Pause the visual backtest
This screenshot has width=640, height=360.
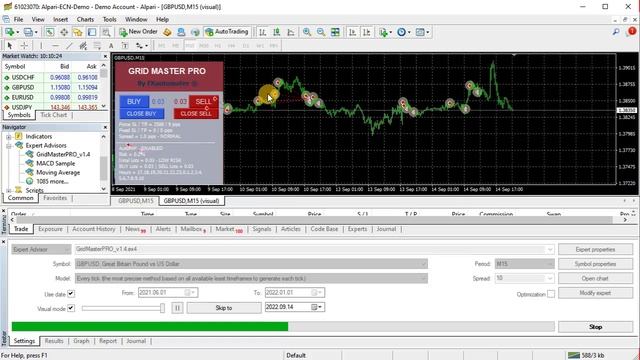coord(177,308)
